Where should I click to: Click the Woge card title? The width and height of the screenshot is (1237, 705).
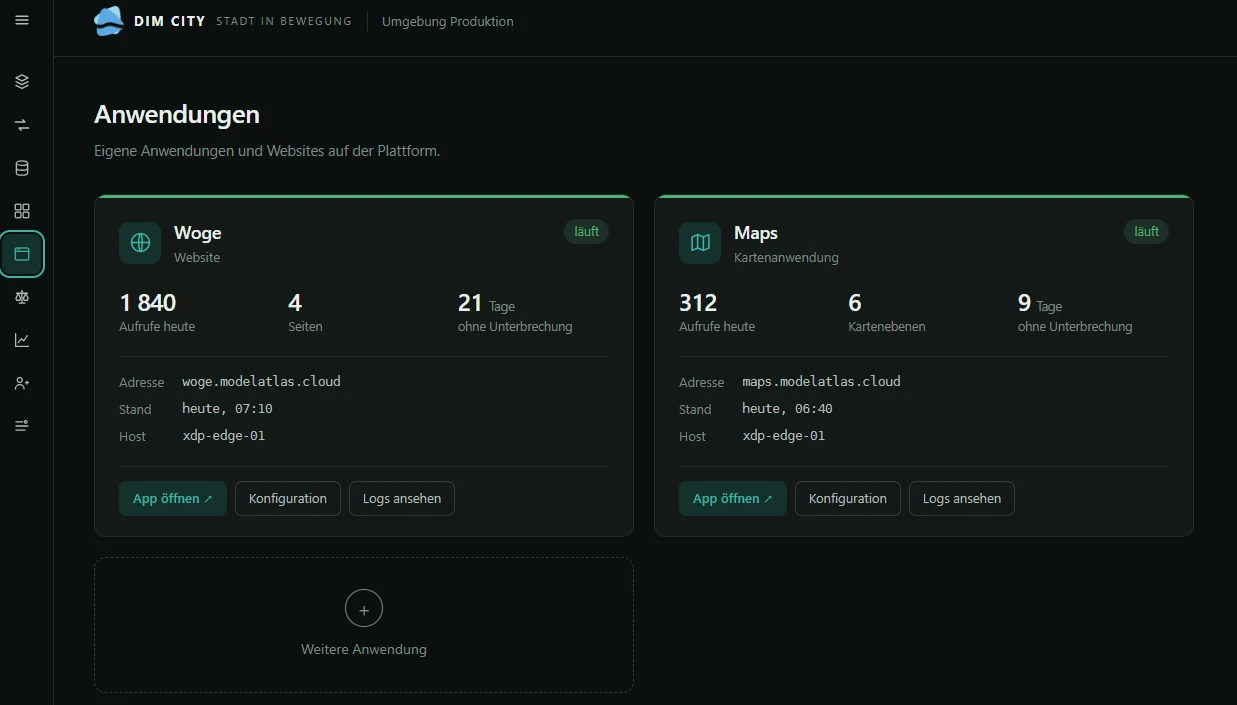click(x=198, y=233)
